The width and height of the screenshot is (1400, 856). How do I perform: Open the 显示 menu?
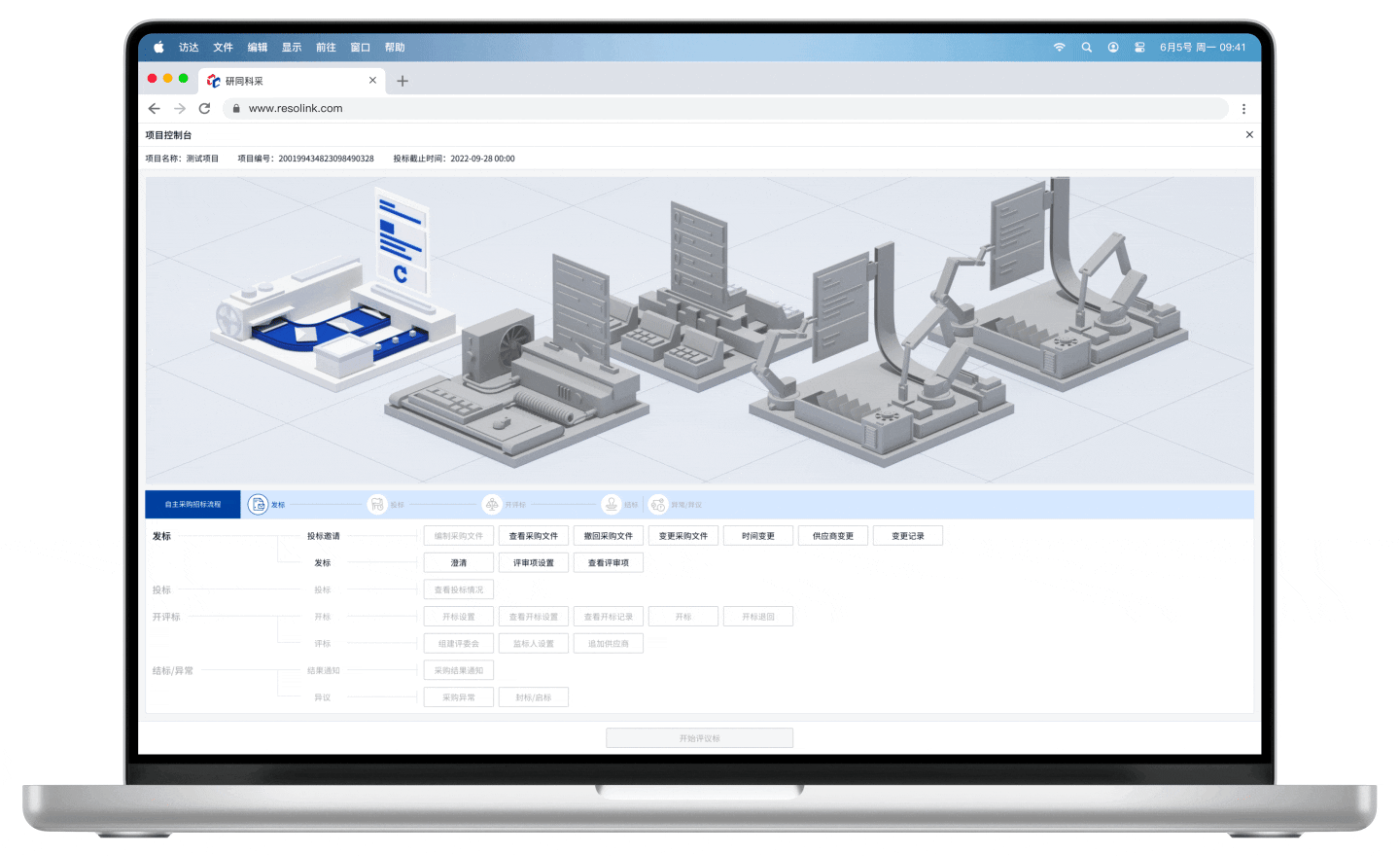pyautogui.click(x=292, y=48)
